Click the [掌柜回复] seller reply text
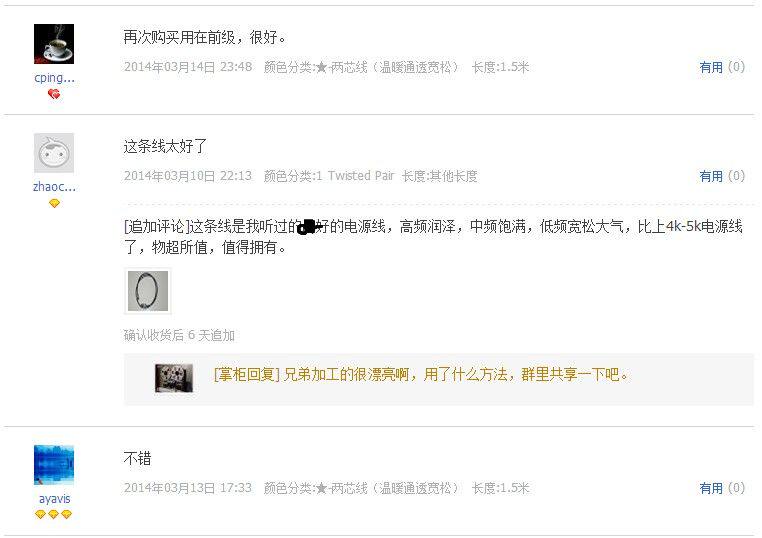This screenshot has height=538, width=762. point(421,374)
